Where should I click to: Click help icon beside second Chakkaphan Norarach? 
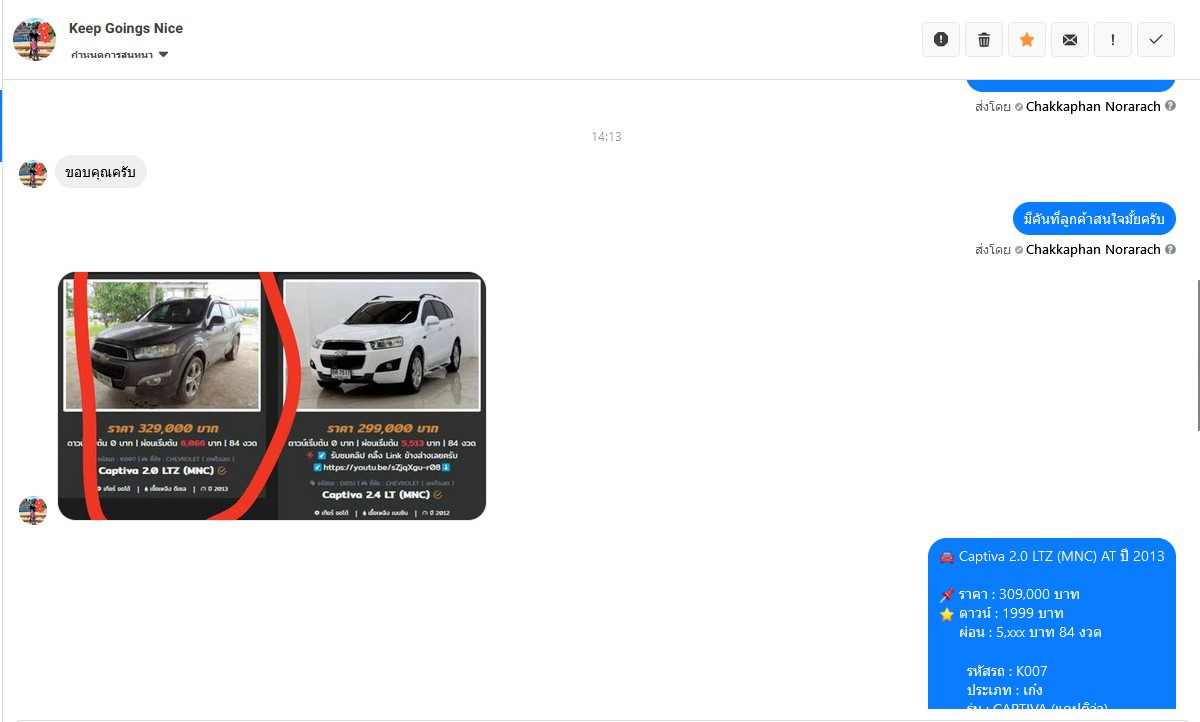tap(1170, 249)
